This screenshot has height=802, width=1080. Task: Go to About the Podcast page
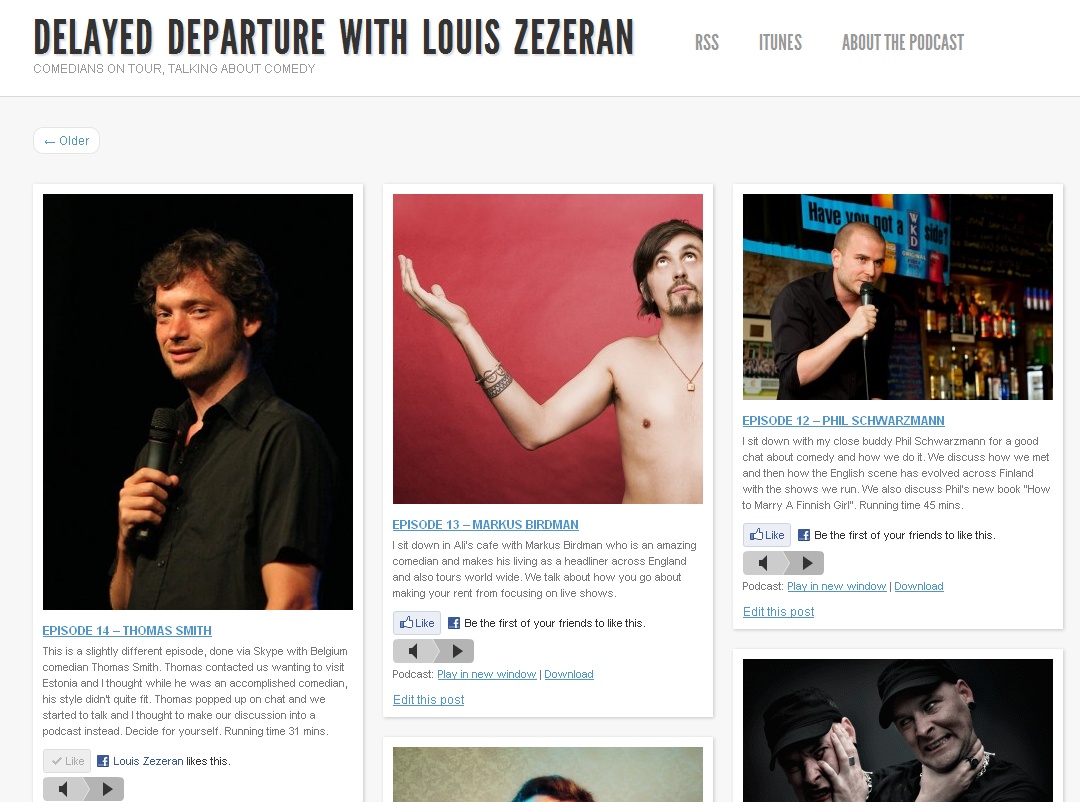click(x=903, y=43)
